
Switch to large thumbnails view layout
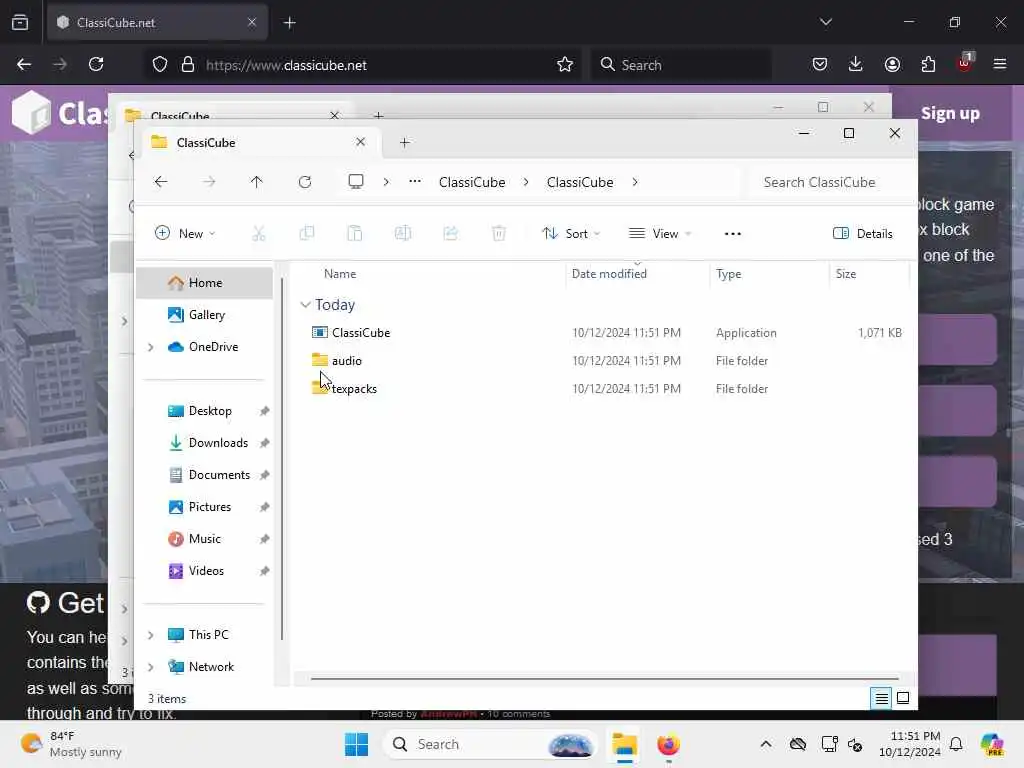point(903,698)
